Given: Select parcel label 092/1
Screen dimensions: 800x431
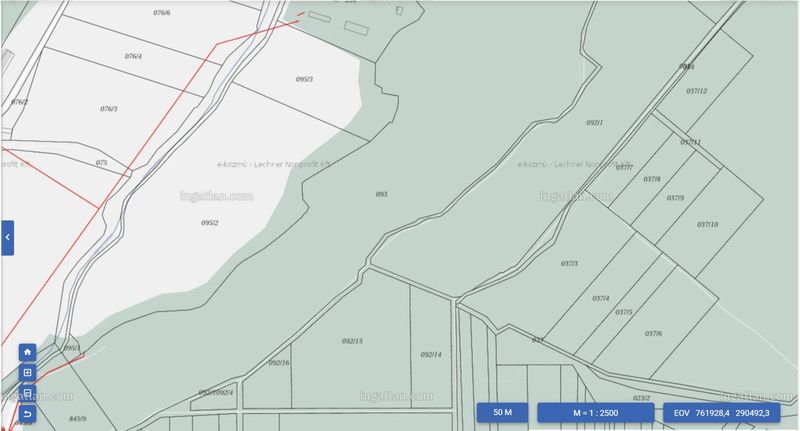Looking at the screenshot, I should 594,123.
